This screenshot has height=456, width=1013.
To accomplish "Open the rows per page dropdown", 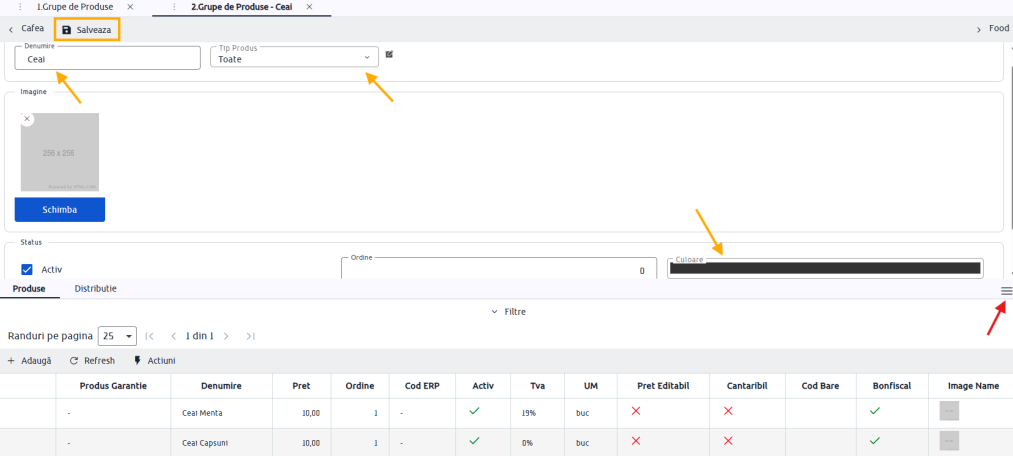I will 117,336.
